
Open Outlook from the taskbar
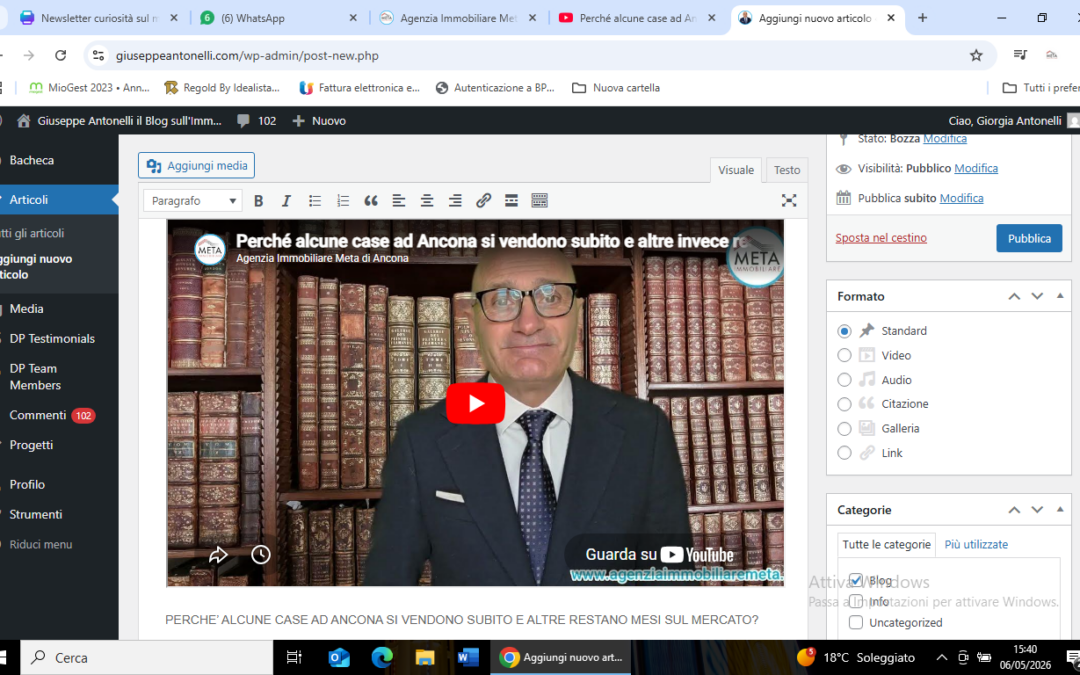[x=339, y=658]
